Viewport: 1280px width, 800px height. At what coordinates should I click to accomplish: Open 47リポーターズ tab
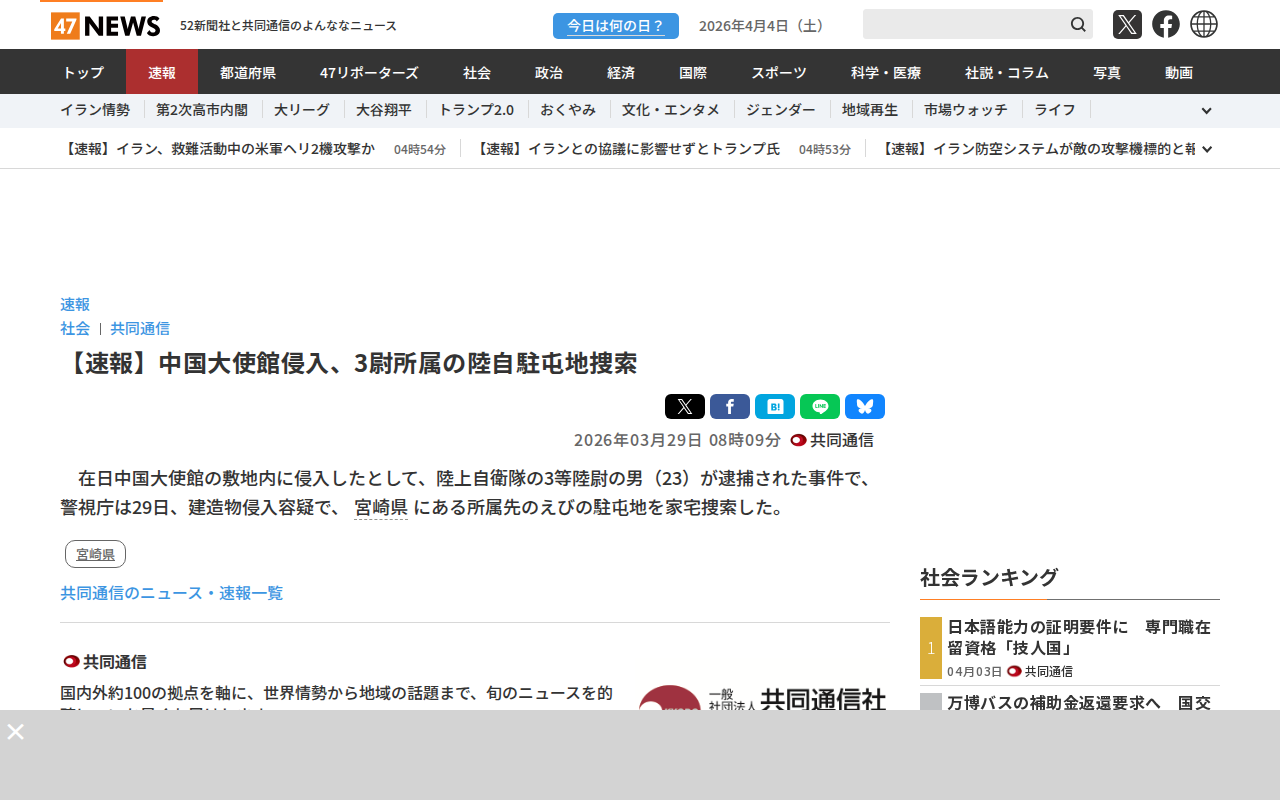point(369,72)
